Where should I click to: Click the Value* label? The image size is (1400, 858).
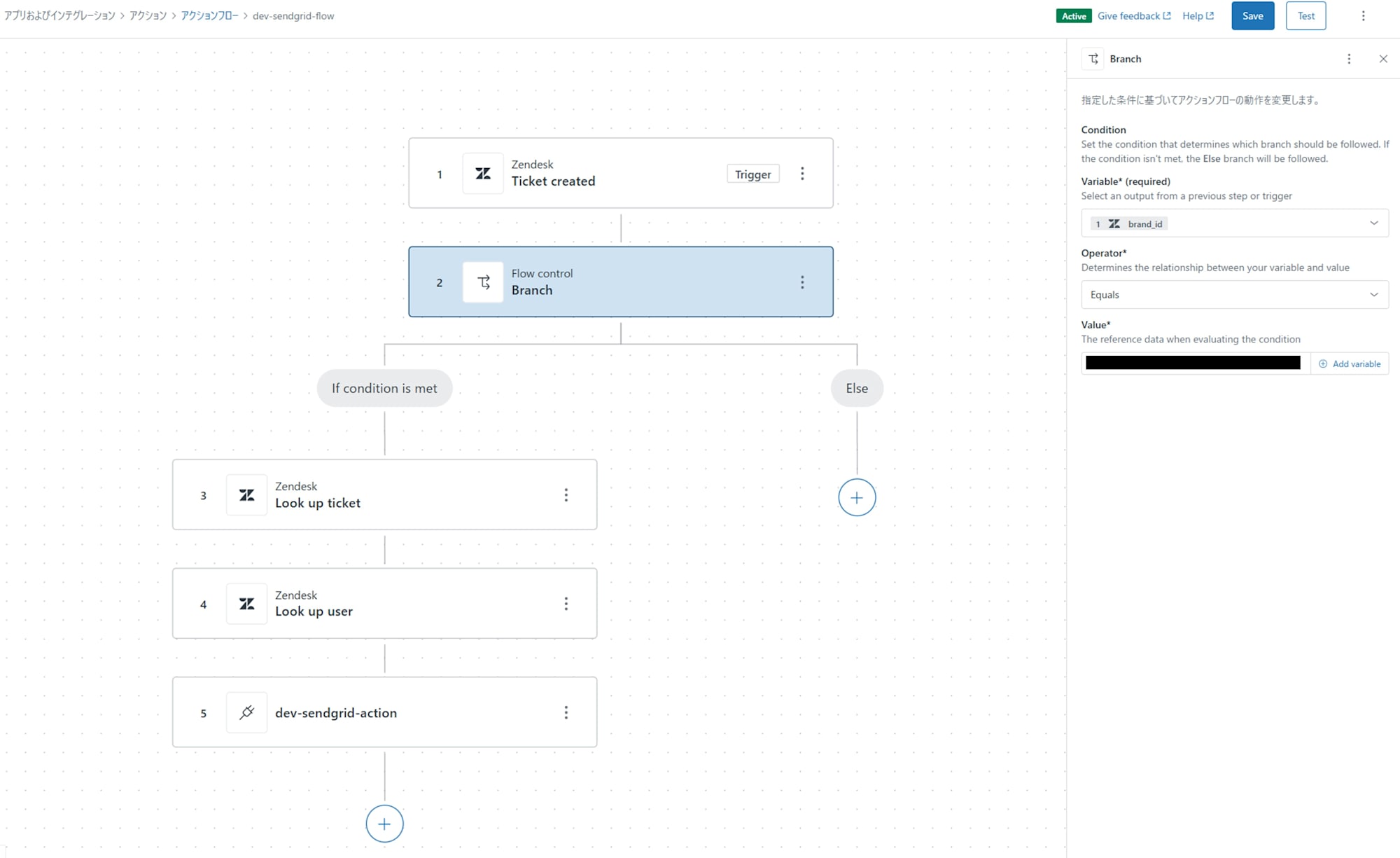1095,325
